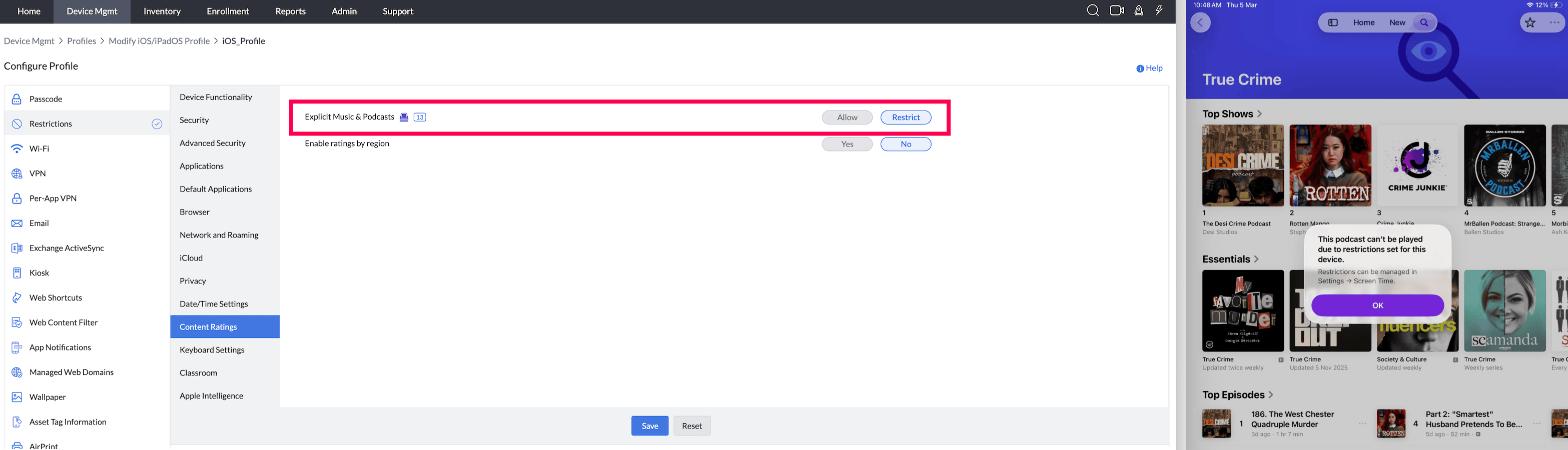Click the Per-App VPN lock icon
The width and height of the screenshot is (1568, 450).
(x=17, y=199)
